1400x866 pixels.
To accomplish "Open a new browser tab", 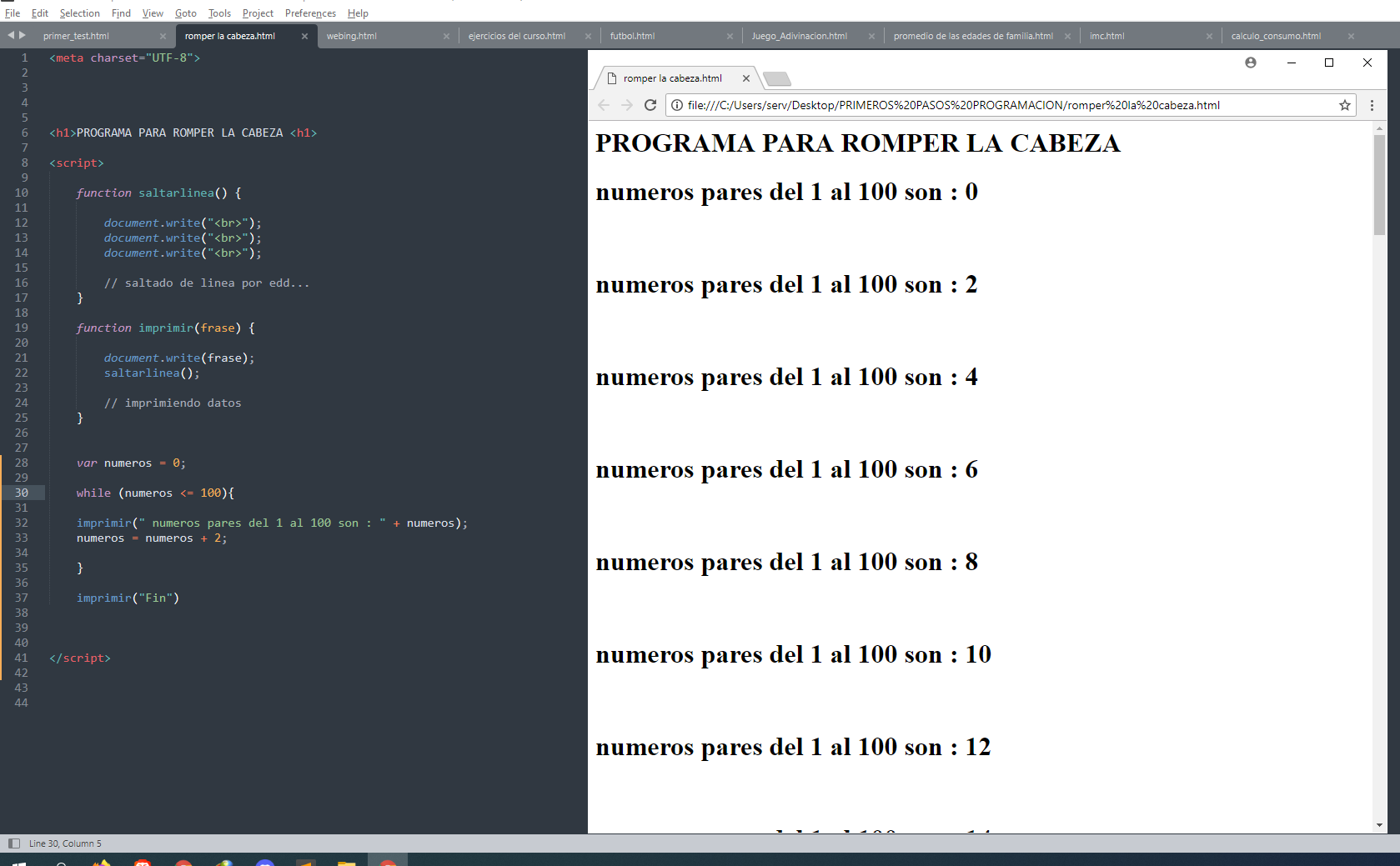I will point(777,79).
